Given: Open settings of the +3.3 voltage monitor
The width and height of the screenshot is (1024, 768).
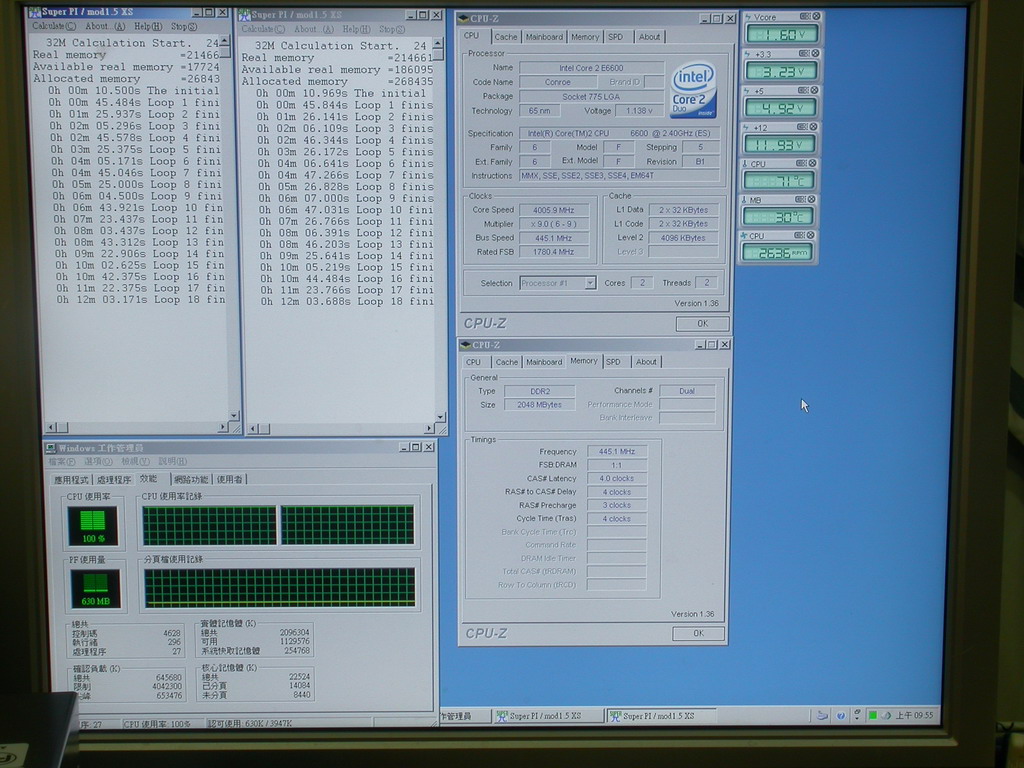Looking at the screenshot, I should click(804, 54).
